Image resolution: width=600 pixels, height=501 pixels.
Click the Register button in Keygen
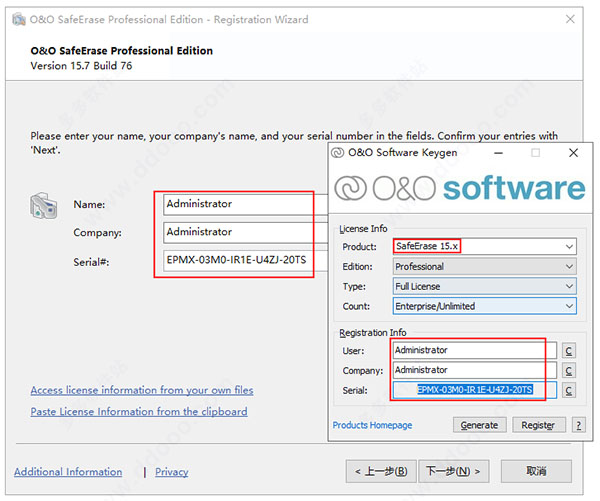tap(539, 425)
